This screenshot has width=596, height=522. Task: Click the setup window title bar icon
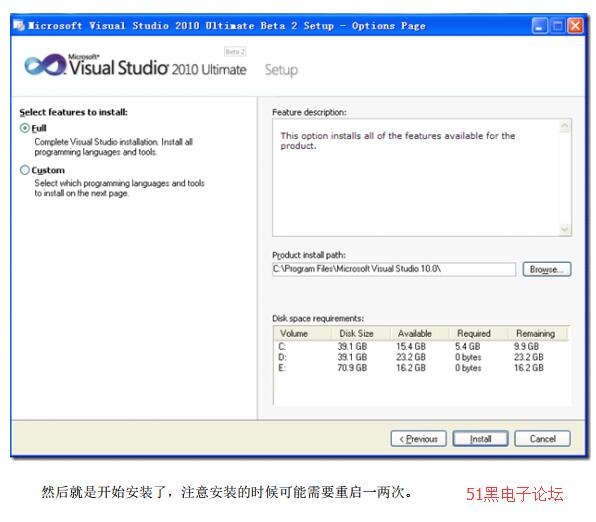click(x=19, y=25)
